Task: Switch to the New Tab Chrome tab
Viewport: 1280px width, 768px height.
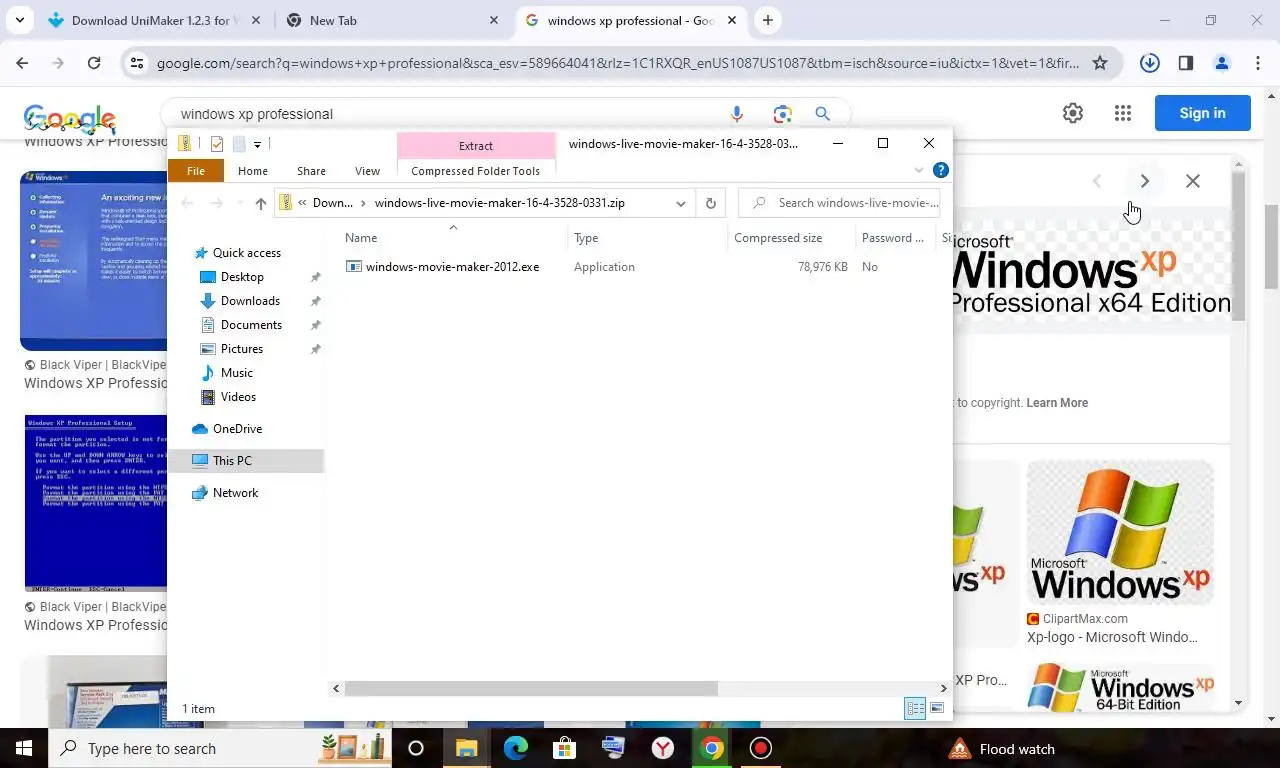Action: [392, 20]
